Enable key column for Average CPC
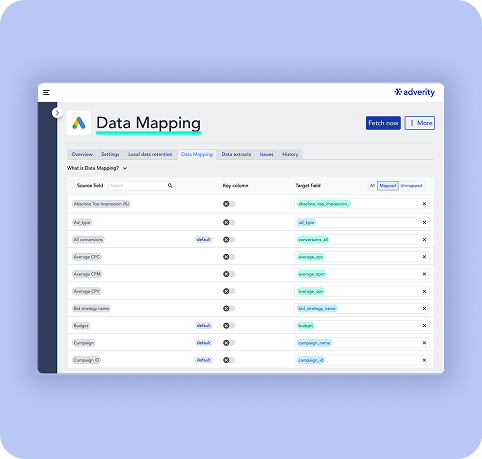Image resolution: width=482 pixels, height=459 pixels. click(x=229, y=257)
